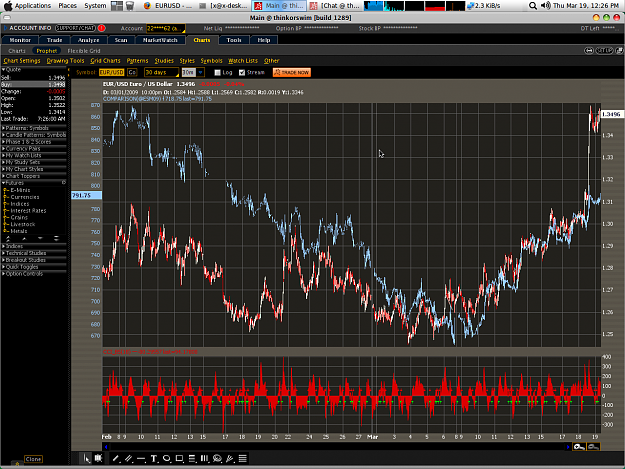625x469 pixels.
Task: Expand My Watch Lists panel
Action: (34, 155)
